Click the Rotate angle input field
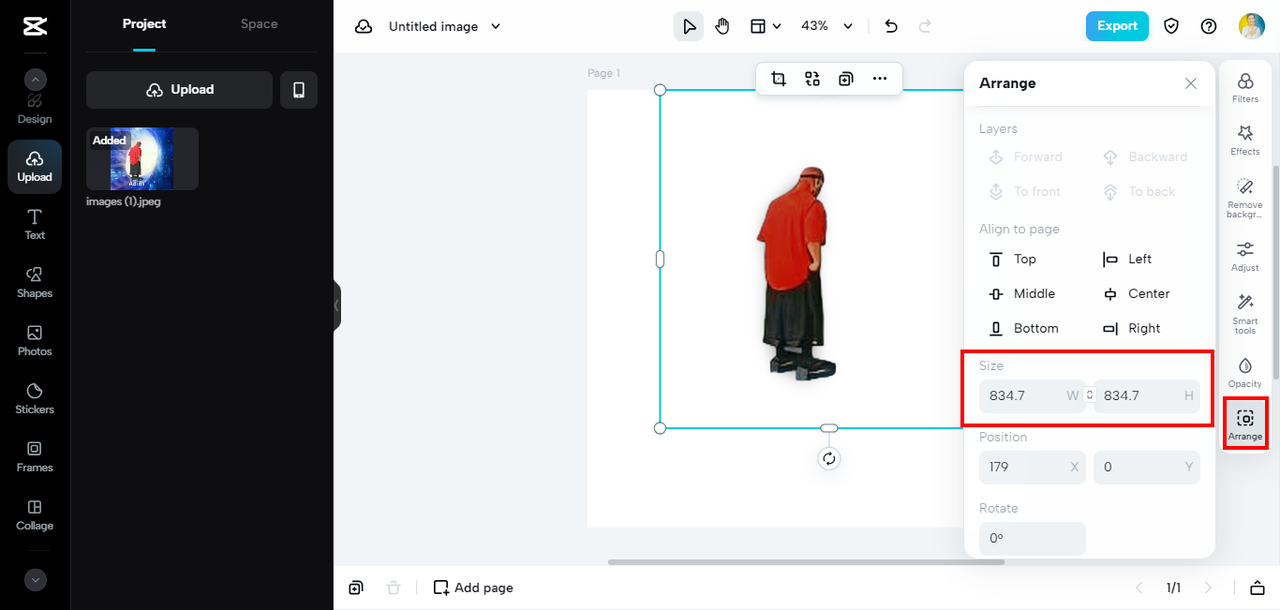The height and width of the screenshot is (610, 1280). 1032,538
